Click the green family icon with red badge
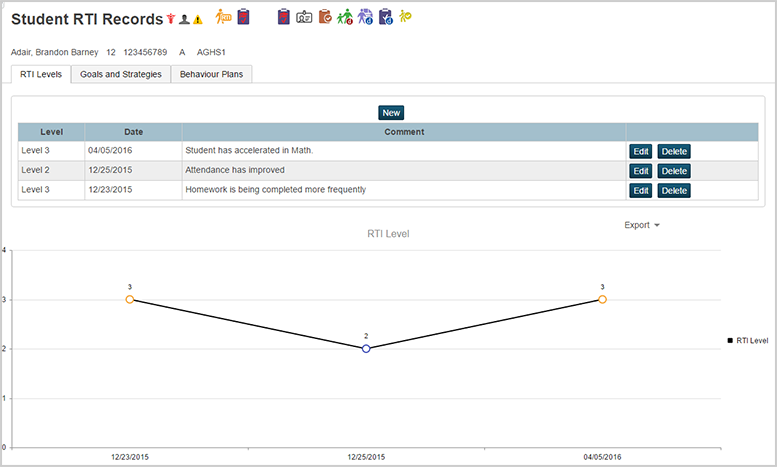This screenshot has width=777, height=467. (x=345, y=17)
